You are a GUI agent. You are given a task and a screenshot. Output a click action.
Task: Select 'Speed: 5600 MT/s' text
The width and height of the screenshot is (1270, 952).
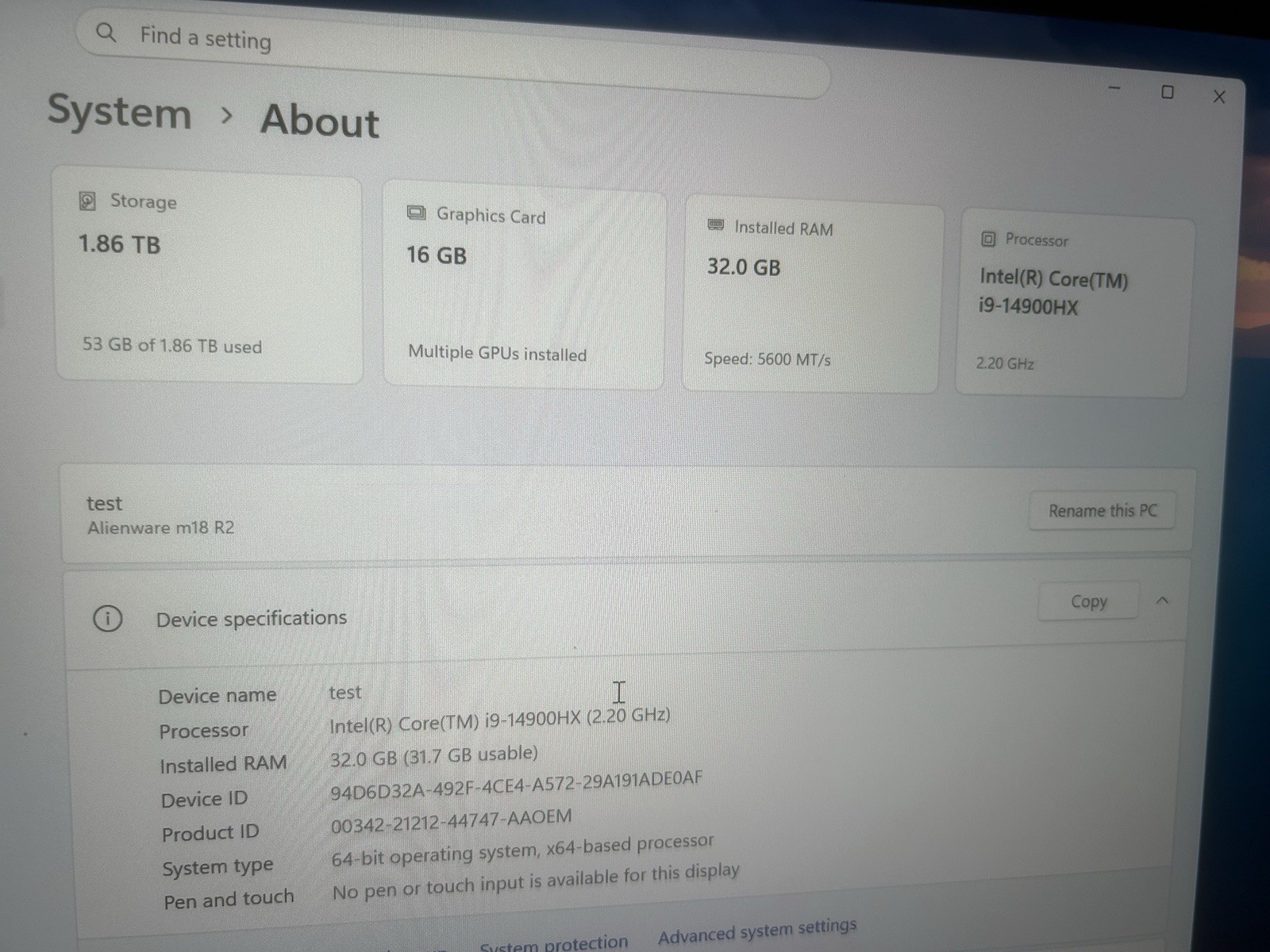[x=768, y=359]
